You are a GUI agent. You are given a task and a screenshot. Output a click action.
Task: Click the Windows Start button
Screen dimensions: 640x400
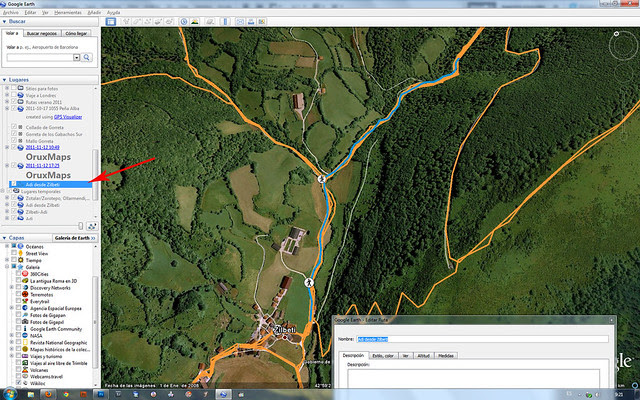coord(10,394)
